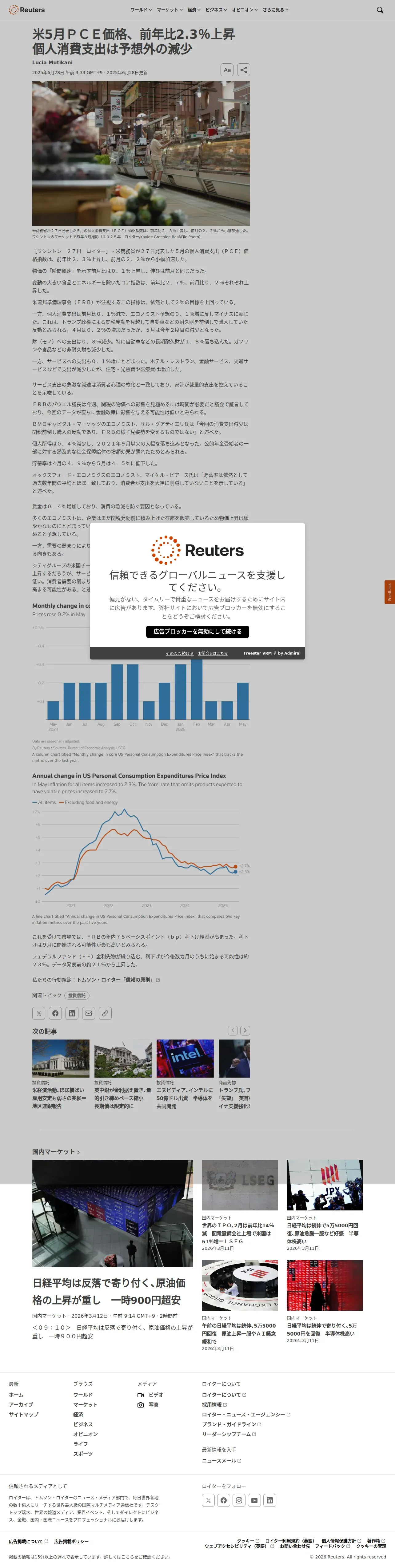Open 写真 in footer media list
This screenshot has width=395, height=1568.
148,1404
